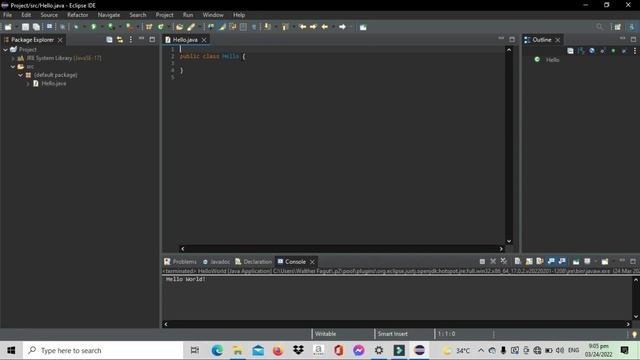Click Remove Launch X icon in Console
640x360 pixels.
click(493, 261)
